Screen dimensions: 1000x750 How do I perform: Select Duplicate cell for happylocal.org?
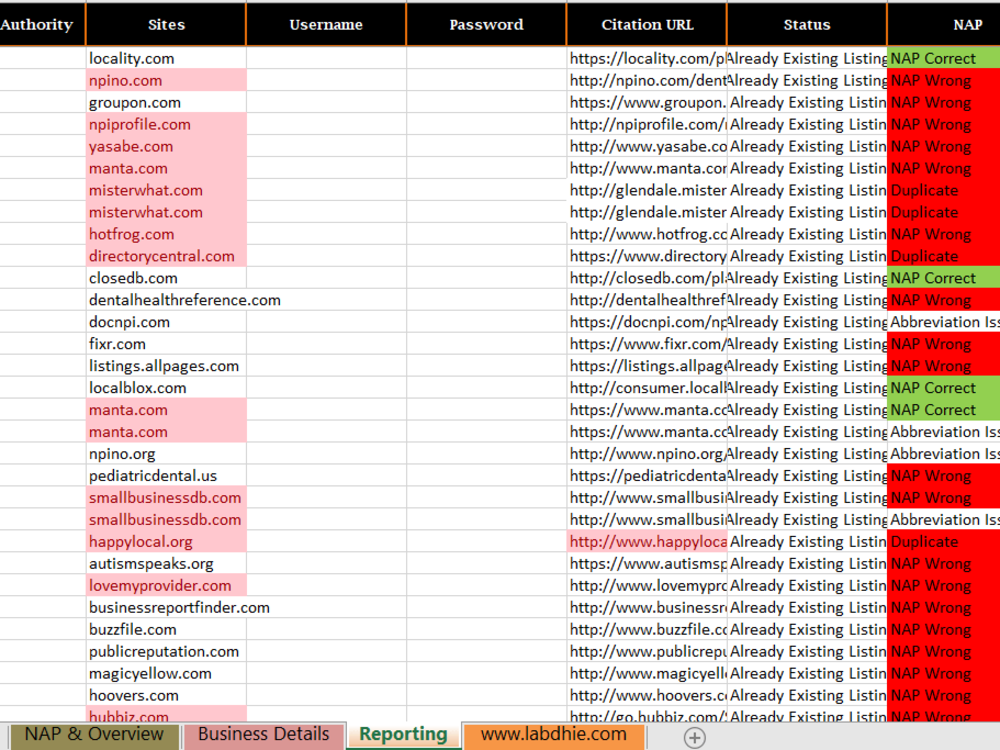click(944, 542)
